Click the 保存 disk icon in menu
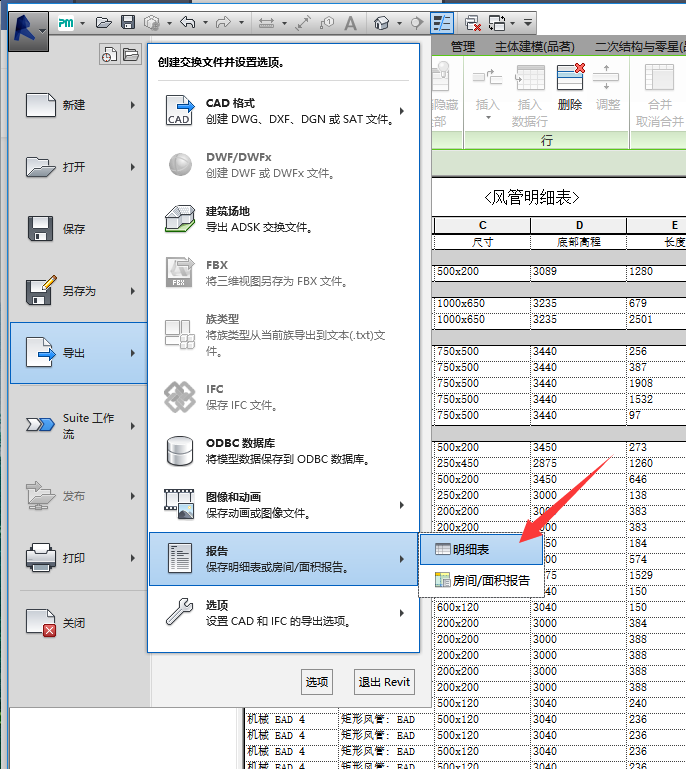Viewport: 686px width, 769px height. 40,229
